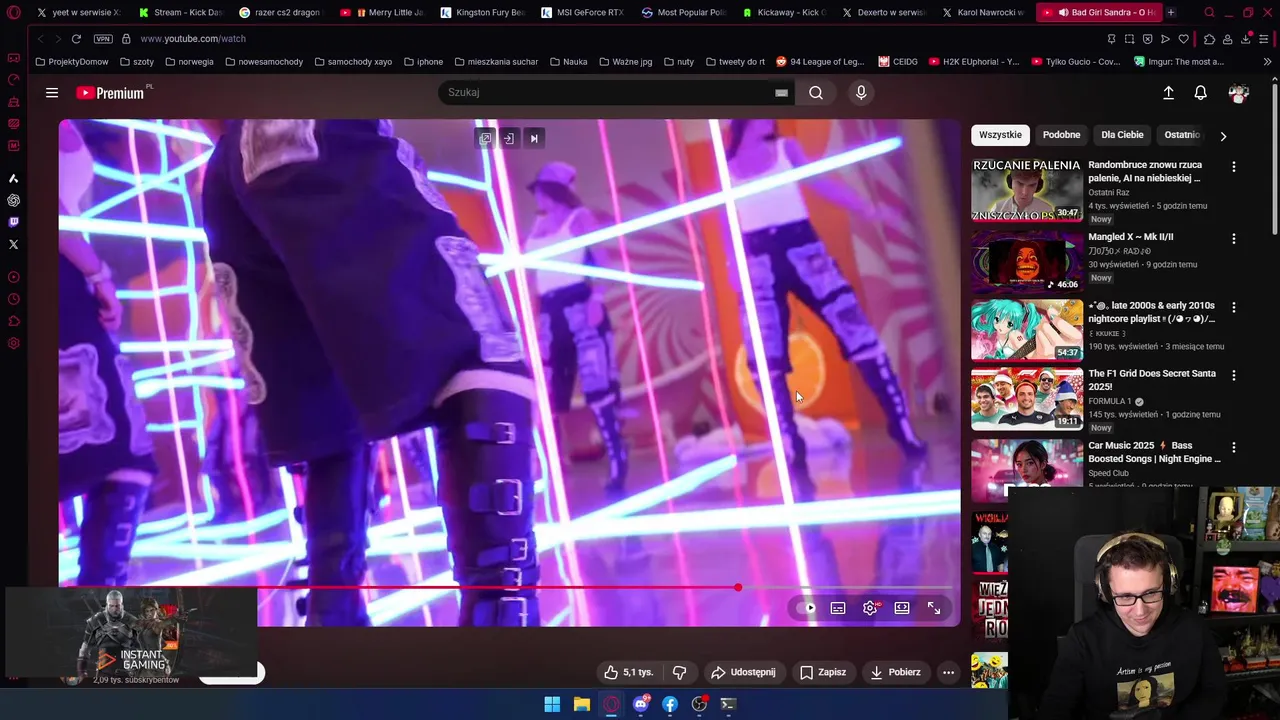Show hidden bookmarks with double chevron
Viewport: 1280px width, 720px height.
1267,62
